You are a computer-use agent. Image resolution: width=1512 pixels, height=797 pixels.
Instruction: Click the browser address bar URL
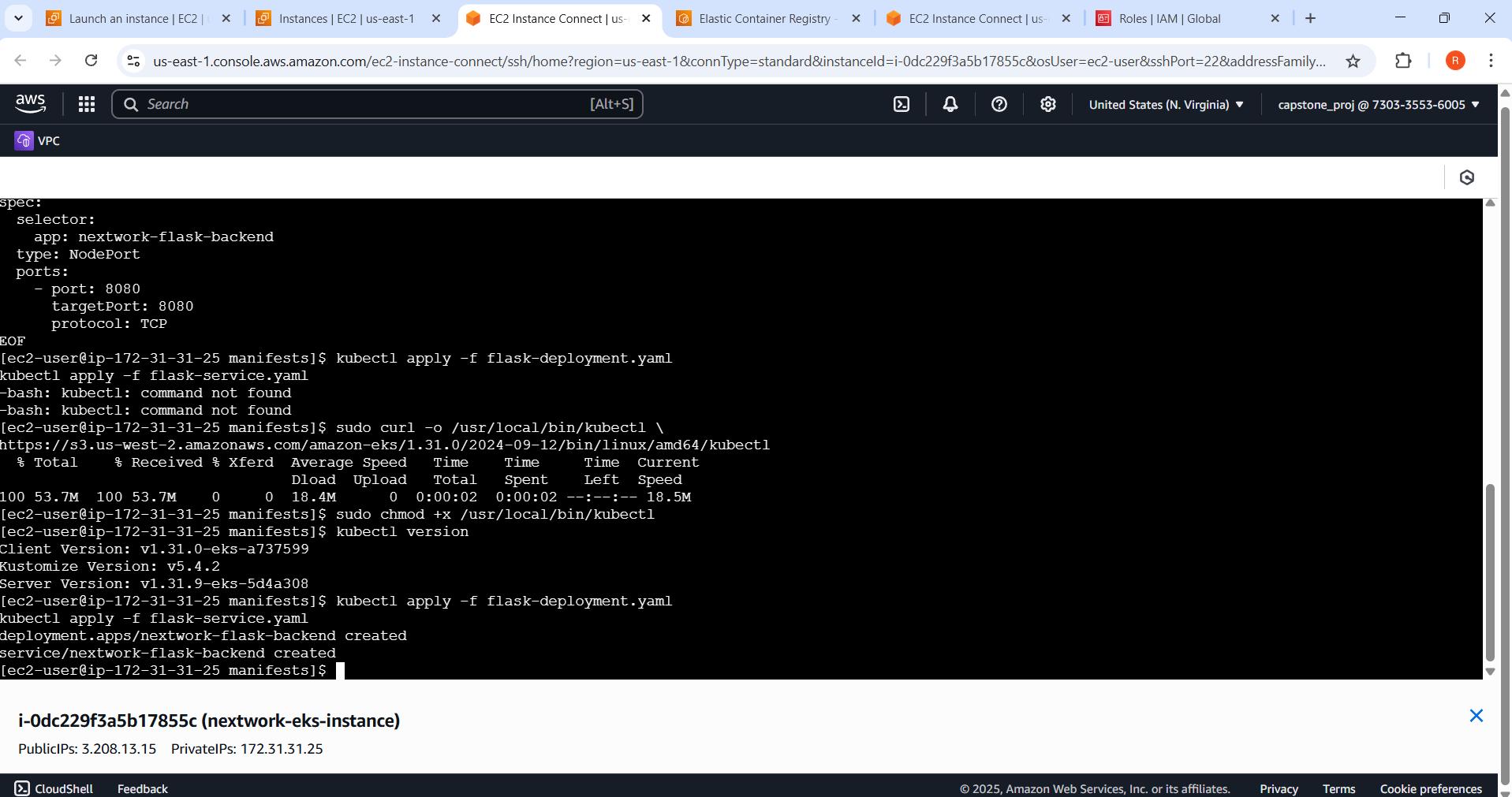tap(739, 61)
